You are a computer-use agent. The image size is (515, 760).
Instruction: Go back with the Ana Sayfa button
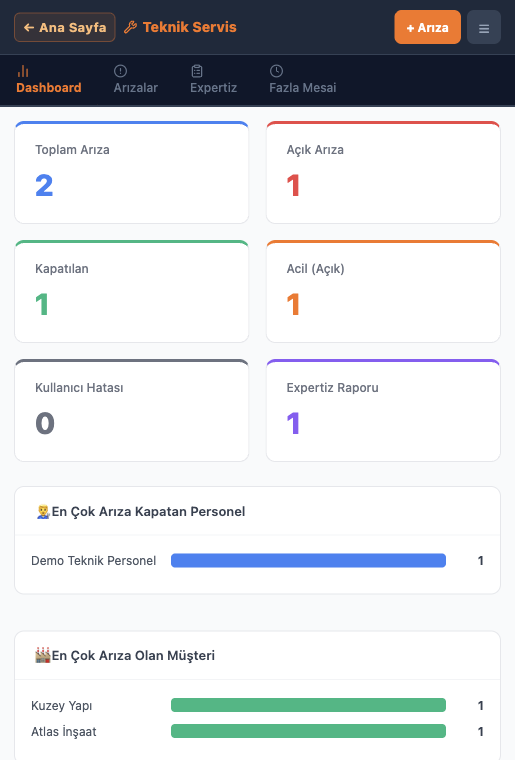pyautogui.click(x=64, y=27)
